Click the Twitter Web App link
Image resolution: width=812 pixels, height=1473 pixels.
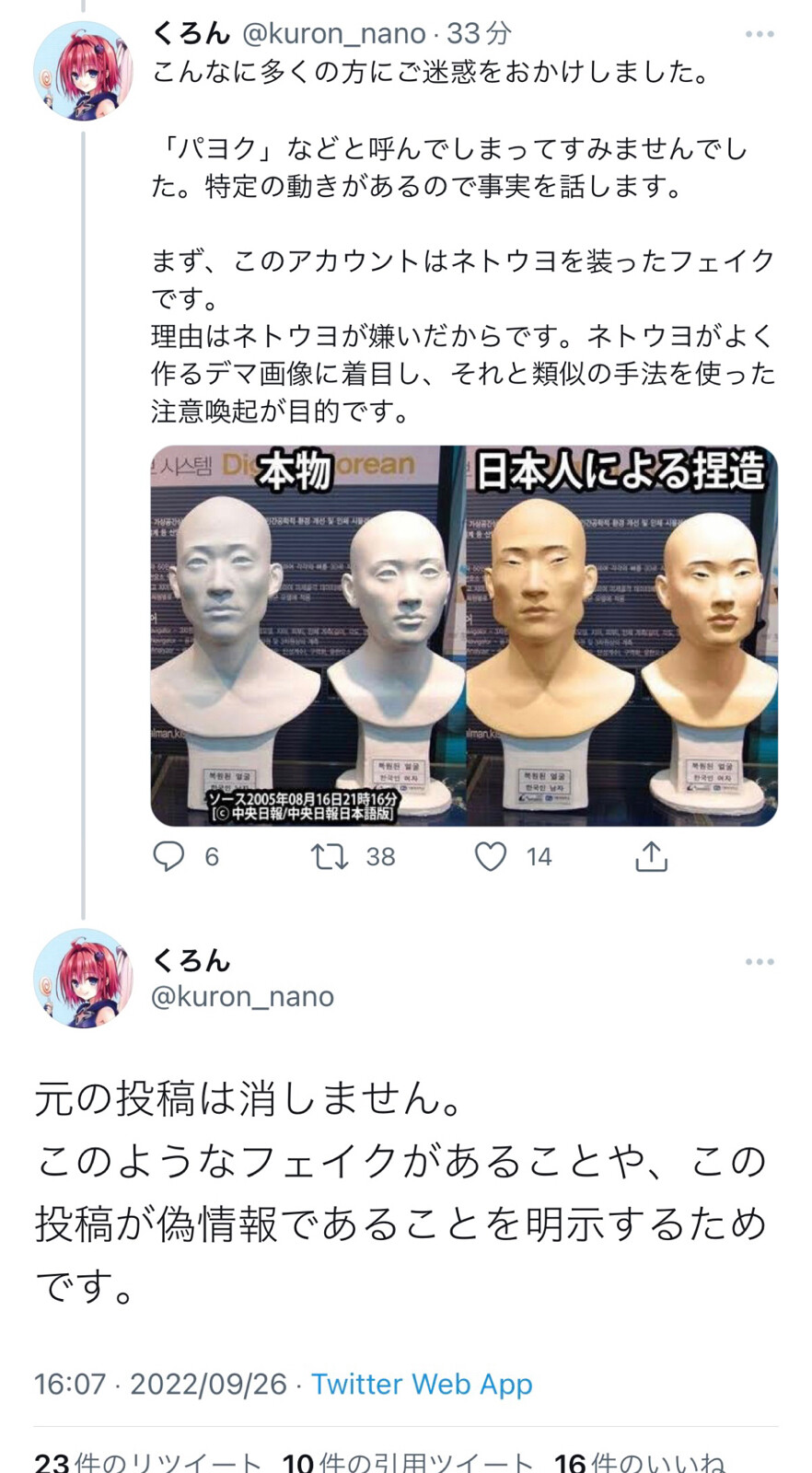pyautogui.click(x=422, y=1384)
